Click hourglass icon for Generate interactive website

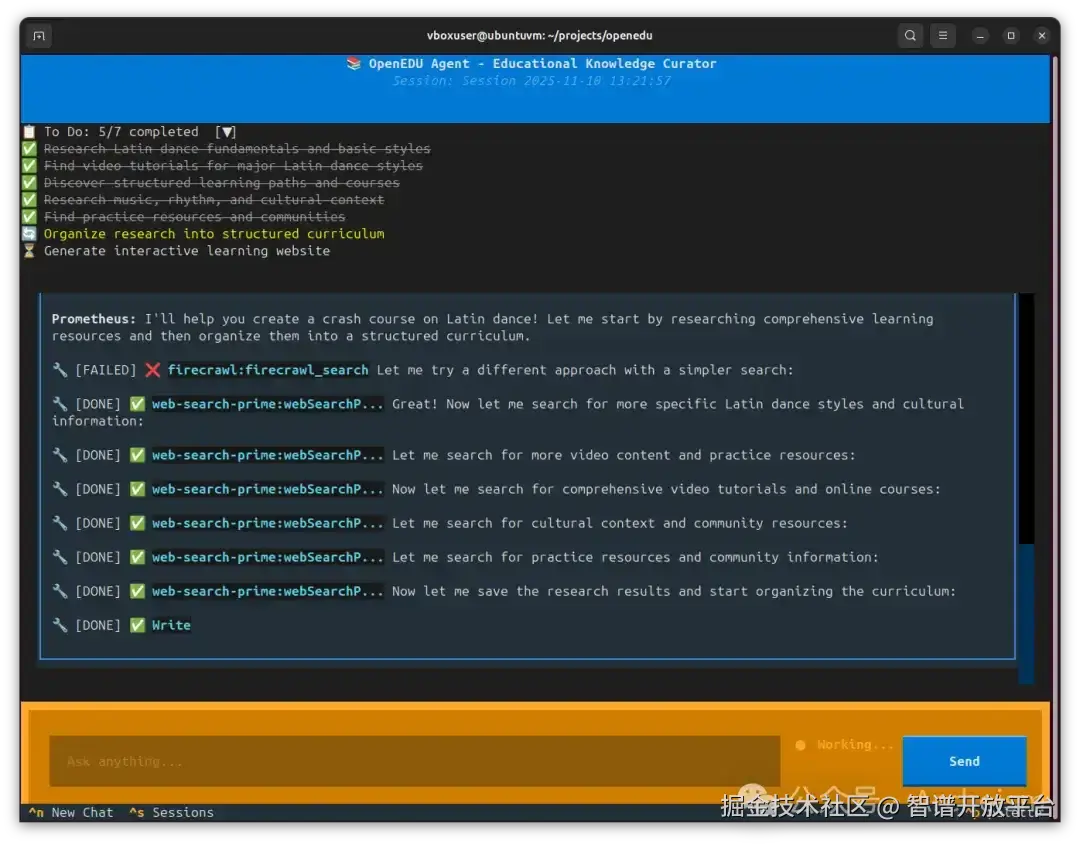(29, 251)
